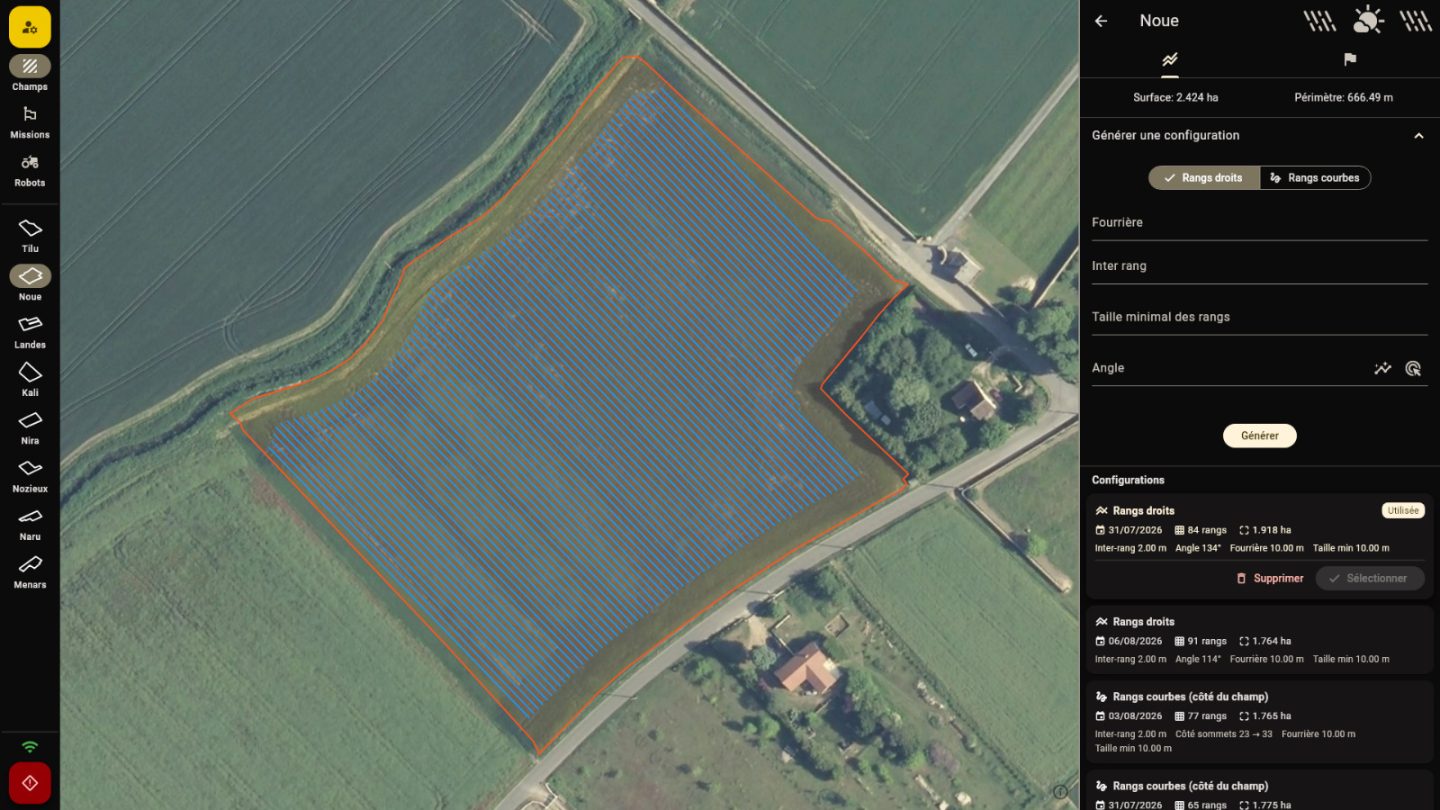The height and width of the screenshot is (810, 1440).
Task: Switch to the rows configuration tab
Action: tap(1170, 60)
